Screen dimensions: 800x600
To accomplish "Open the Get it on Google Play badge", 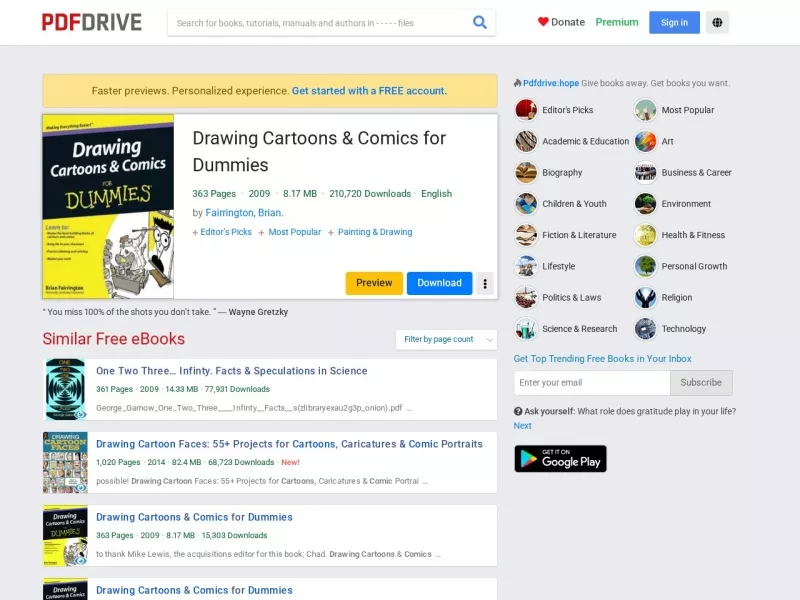I will pyautogui.click(x=560, y=459).
